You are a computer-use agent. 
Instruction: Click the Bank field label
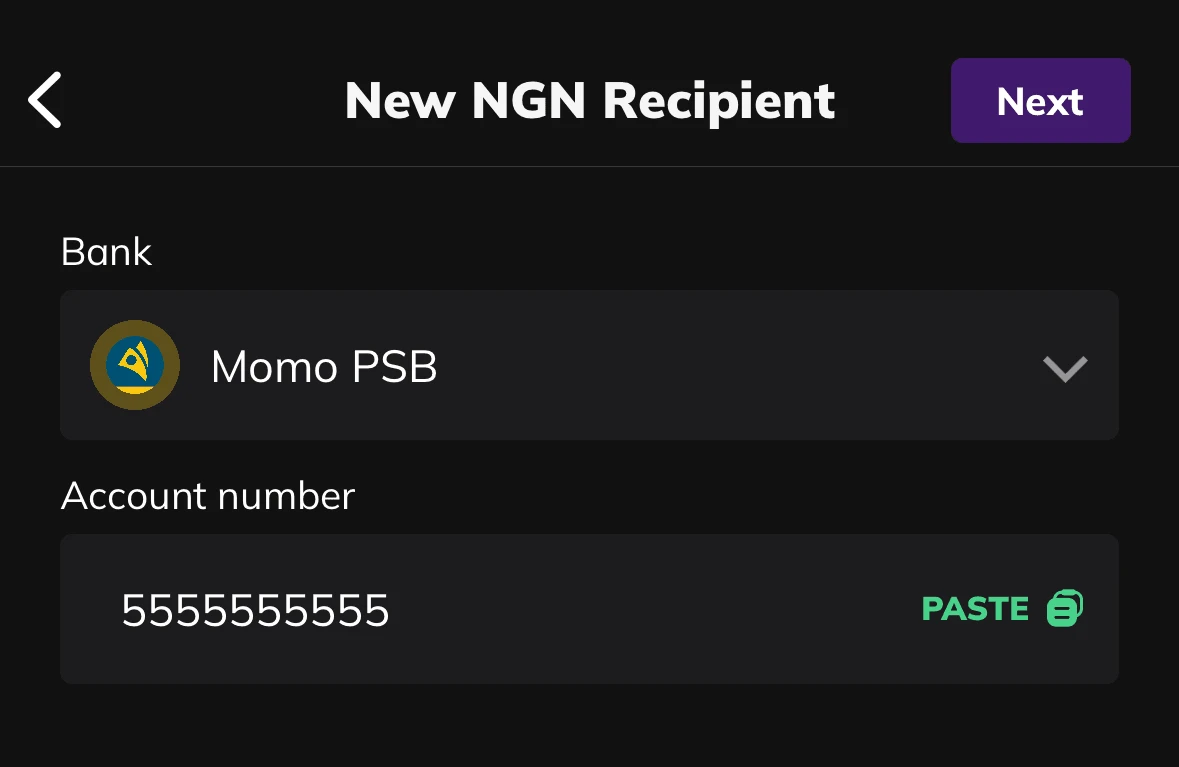coord(106,252)
